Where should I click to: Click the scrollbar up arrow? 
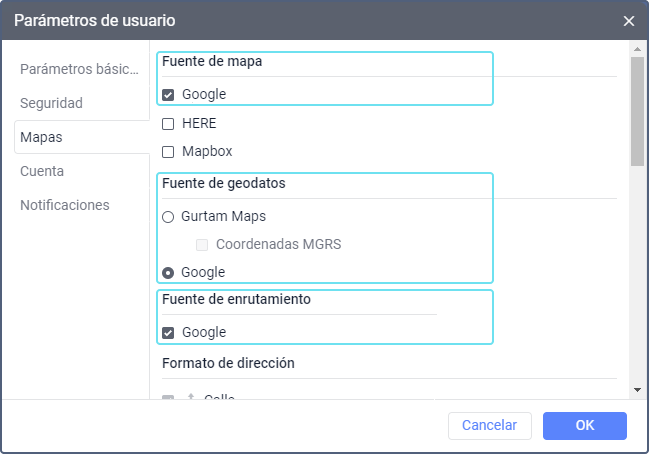pyautogui.click(x=636, y=49)
